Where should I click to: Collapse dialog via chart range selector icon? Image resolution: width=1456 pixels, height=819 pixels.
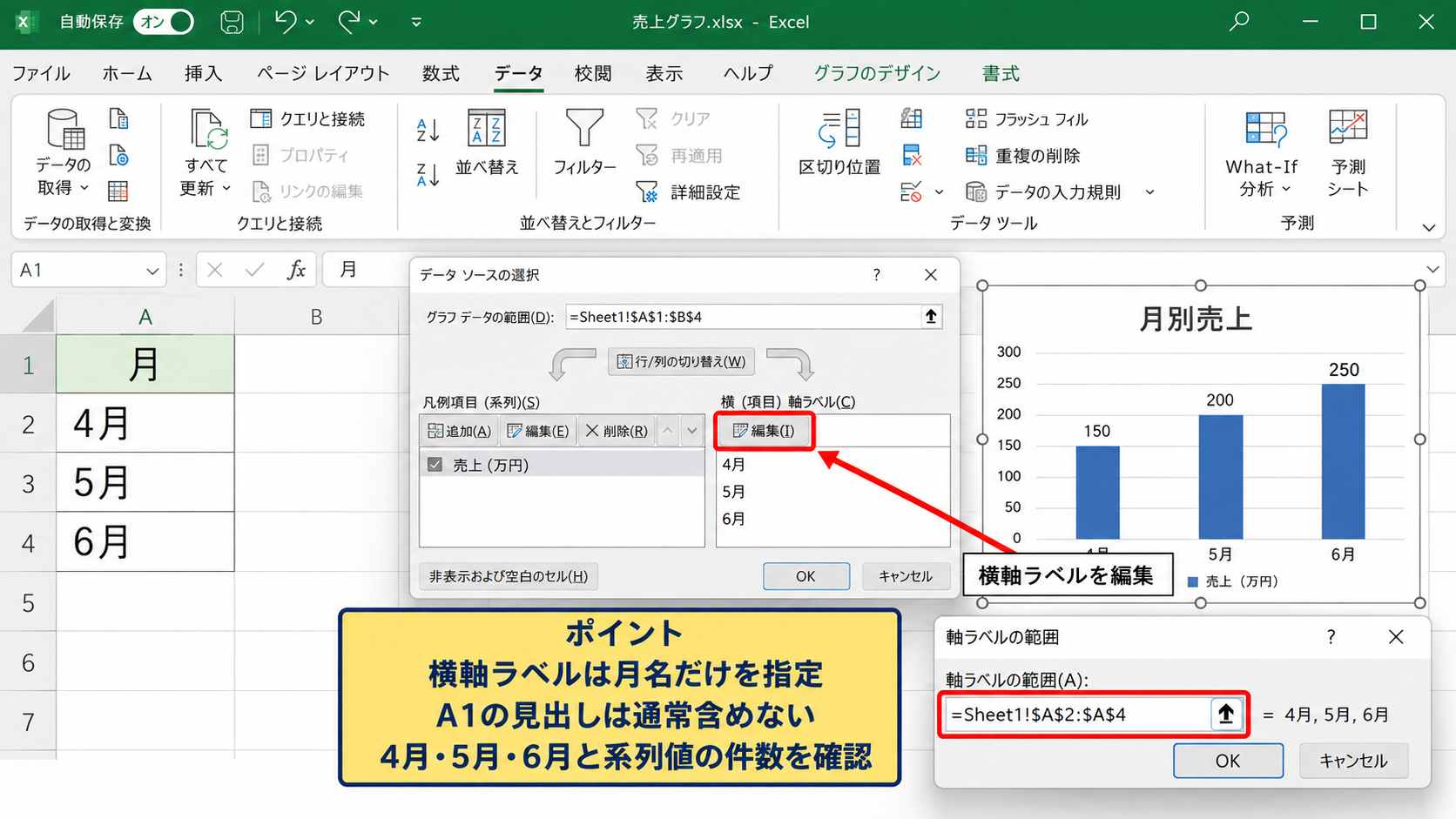(x=931, y=317)
